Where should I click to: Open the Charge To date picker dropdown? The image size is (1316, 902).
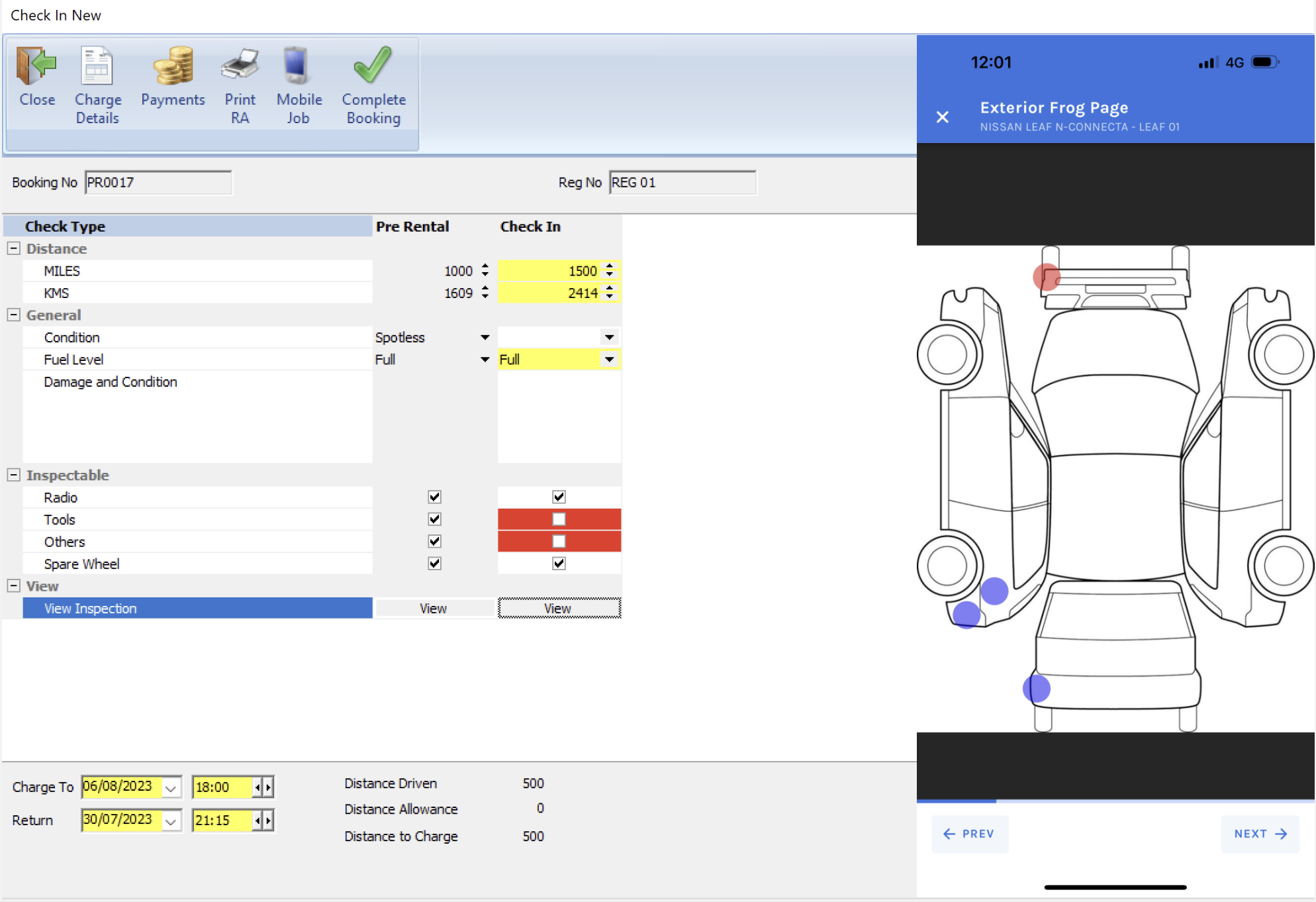click(171, 787)
